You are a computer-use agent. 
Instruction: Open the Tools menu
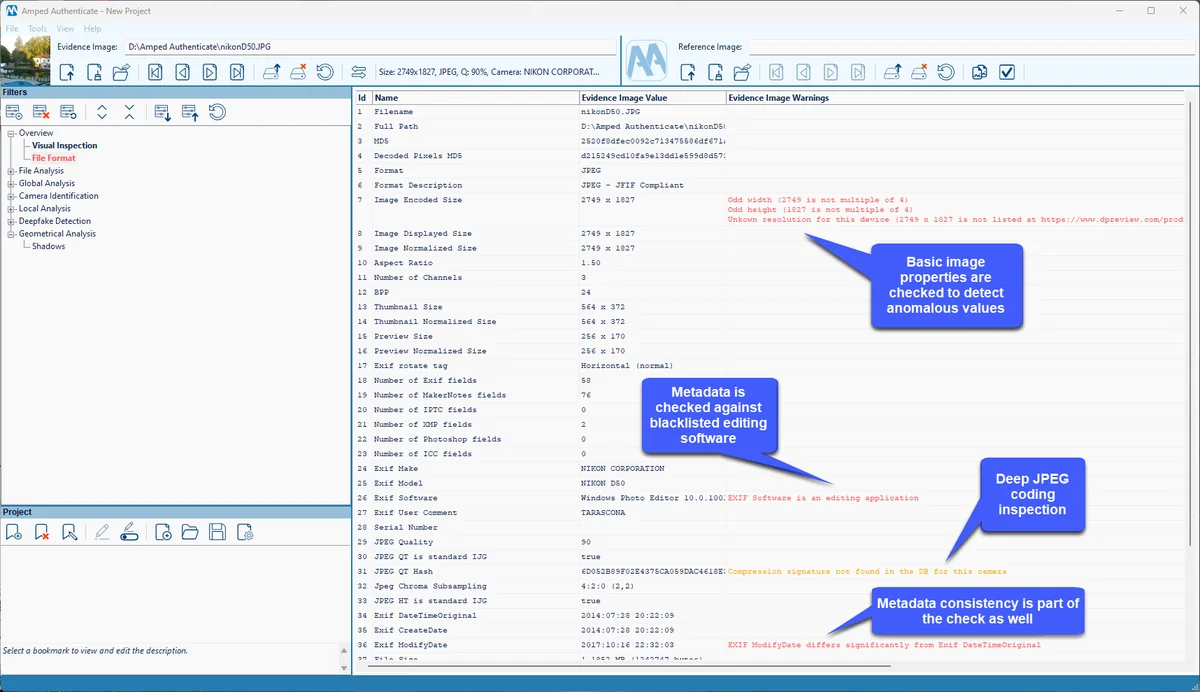[37, 29]
